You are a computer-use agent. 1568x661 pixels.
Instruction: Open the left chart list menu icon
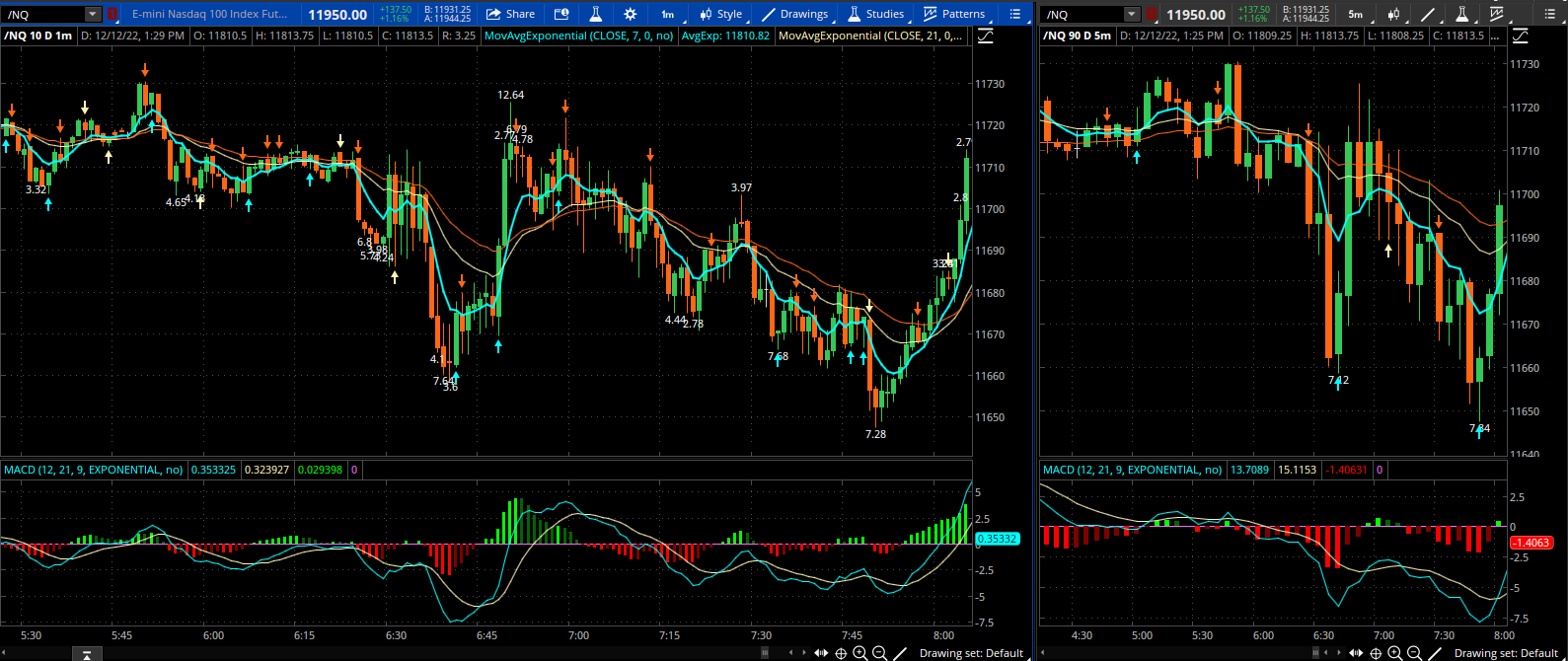pos(1015,14)
